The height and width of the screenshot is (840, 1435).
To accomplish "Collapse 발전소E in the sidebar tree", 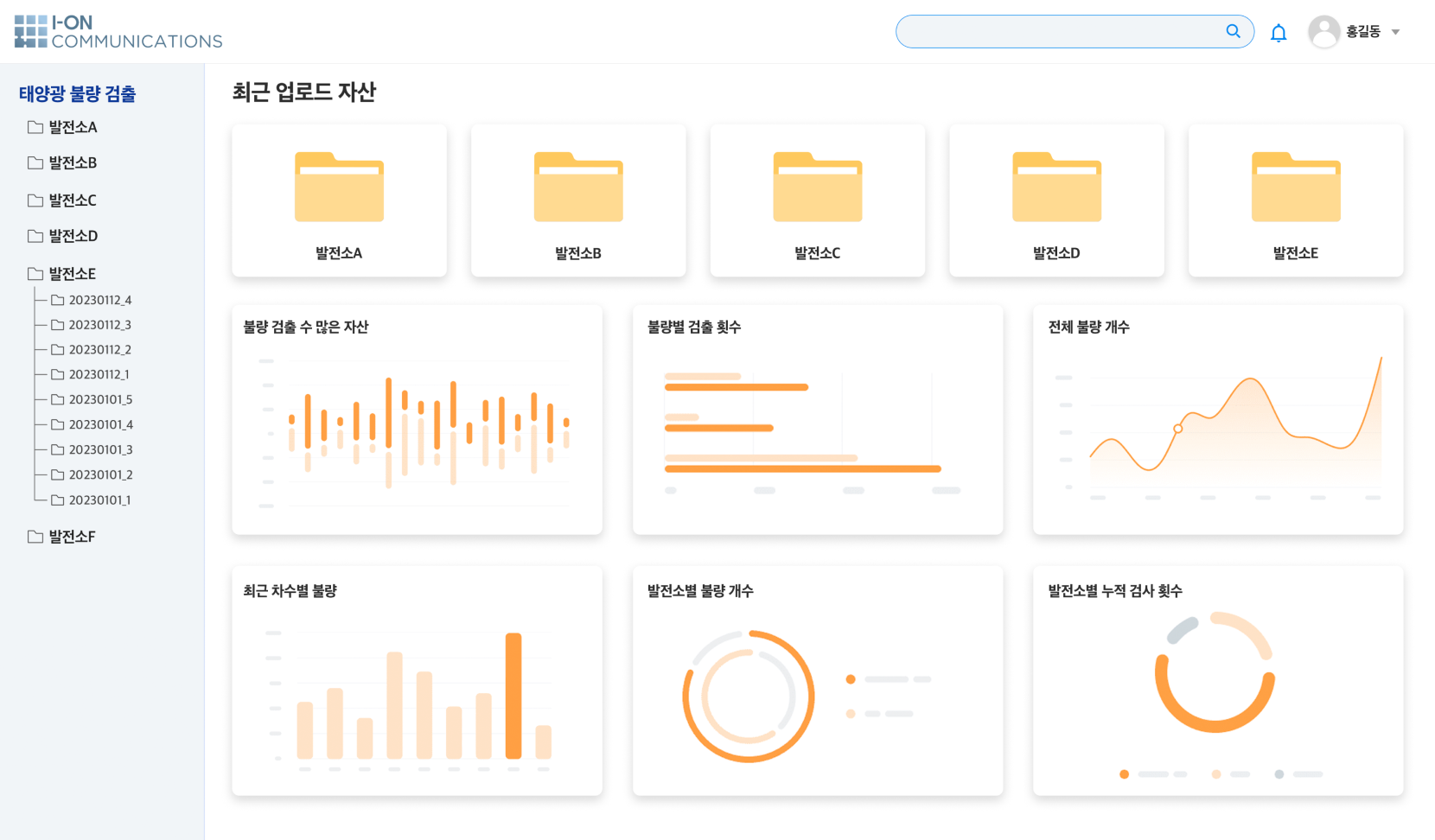I will click(73, 273).
